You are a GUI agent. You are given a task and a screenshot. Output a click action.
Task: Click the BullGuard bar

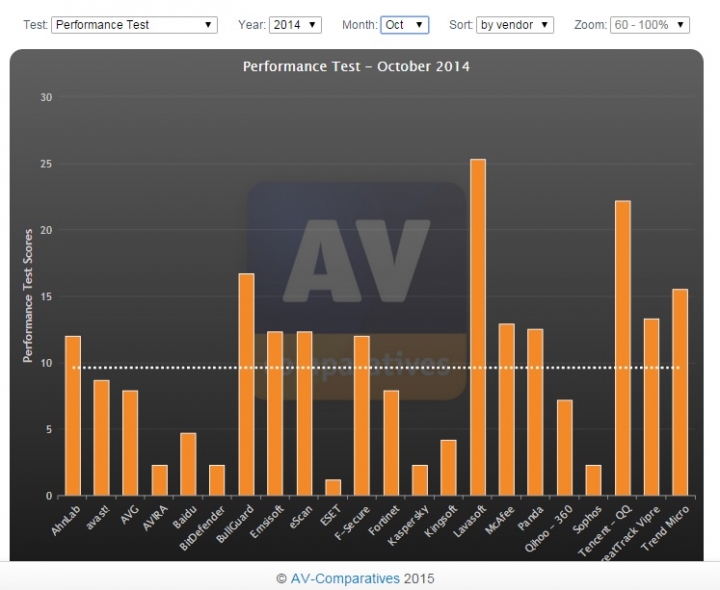coord(247,385)
